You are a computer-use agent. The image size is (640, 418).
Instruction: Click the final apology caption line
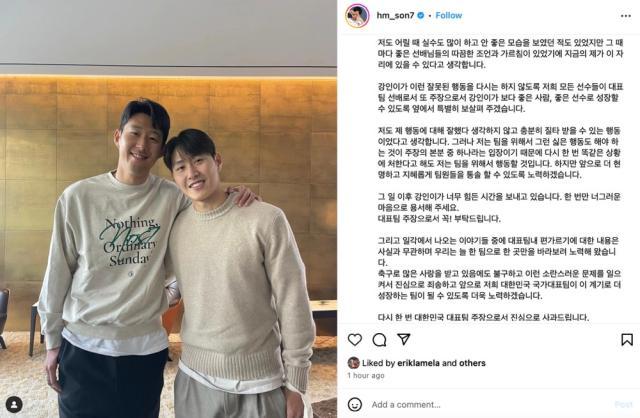tap(483, 317)
